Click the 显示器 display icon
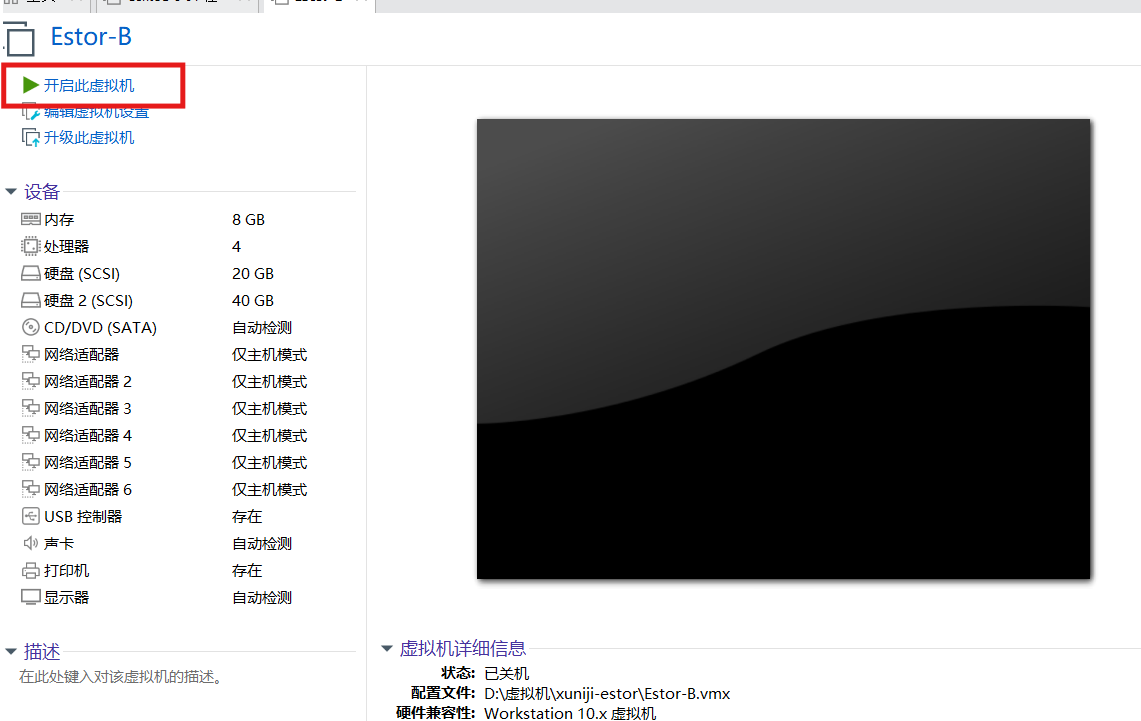This screenshot has height=721, width=1141. coord(29,597)
